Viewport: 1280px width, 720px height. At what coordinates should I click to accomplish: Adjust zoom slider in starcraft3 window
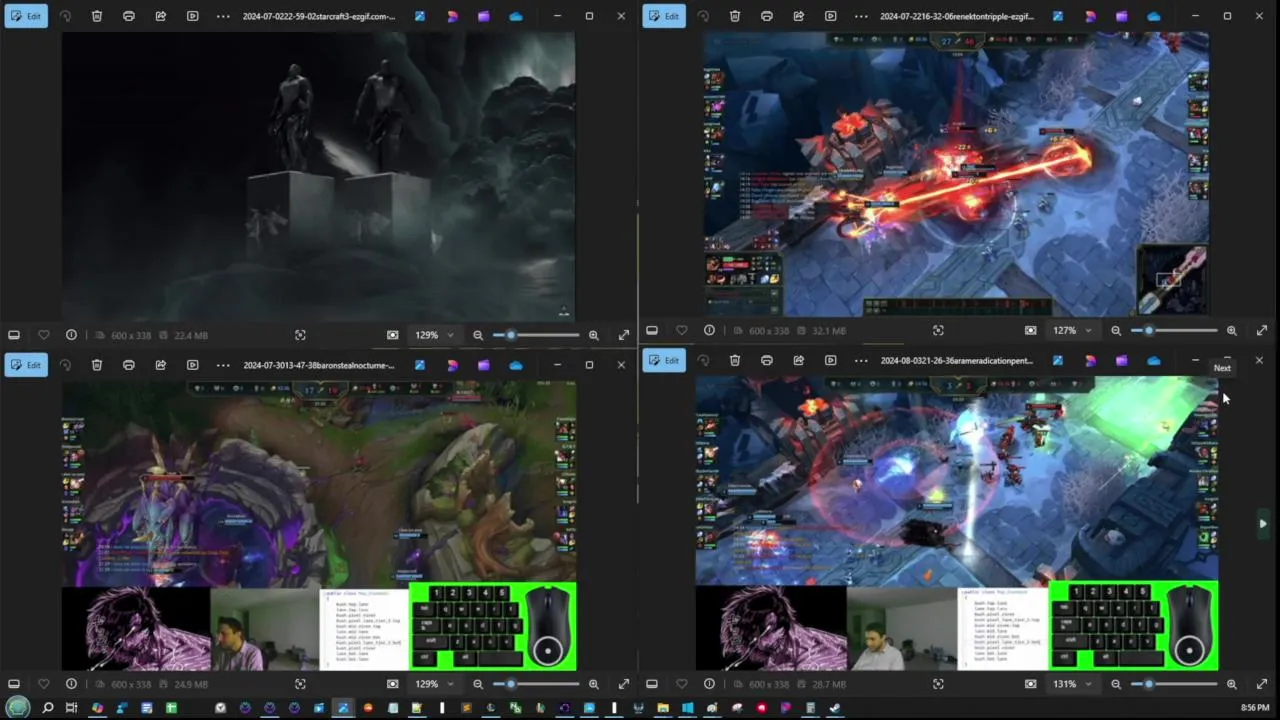click(x=536, y=335)
